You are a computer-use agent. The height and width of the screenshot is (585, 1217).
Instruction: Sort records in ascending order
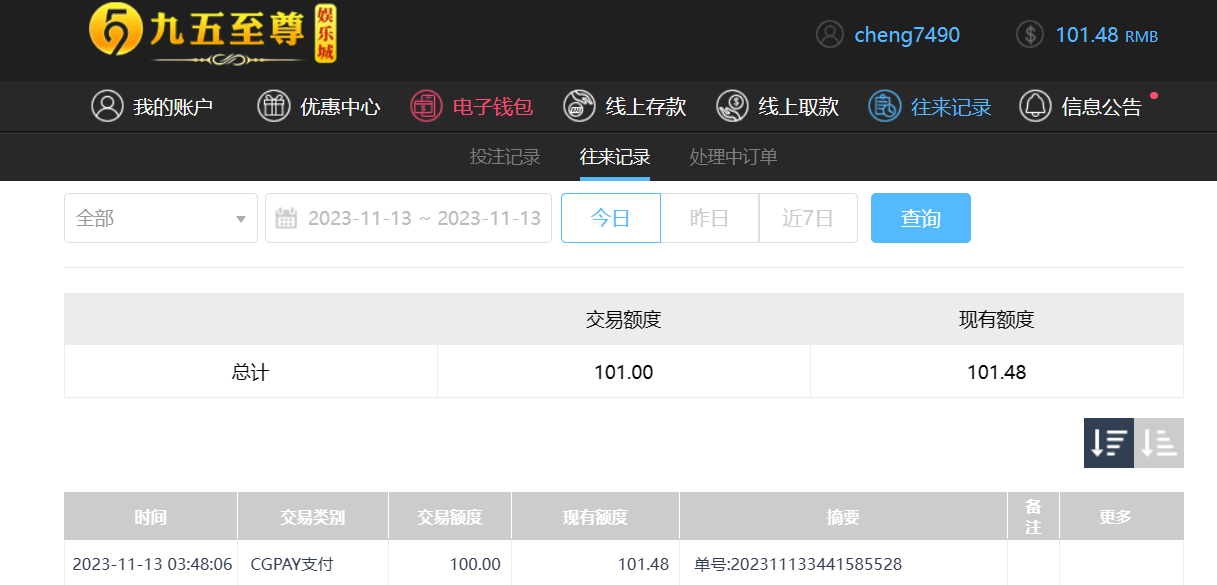tap(1159, 443)
